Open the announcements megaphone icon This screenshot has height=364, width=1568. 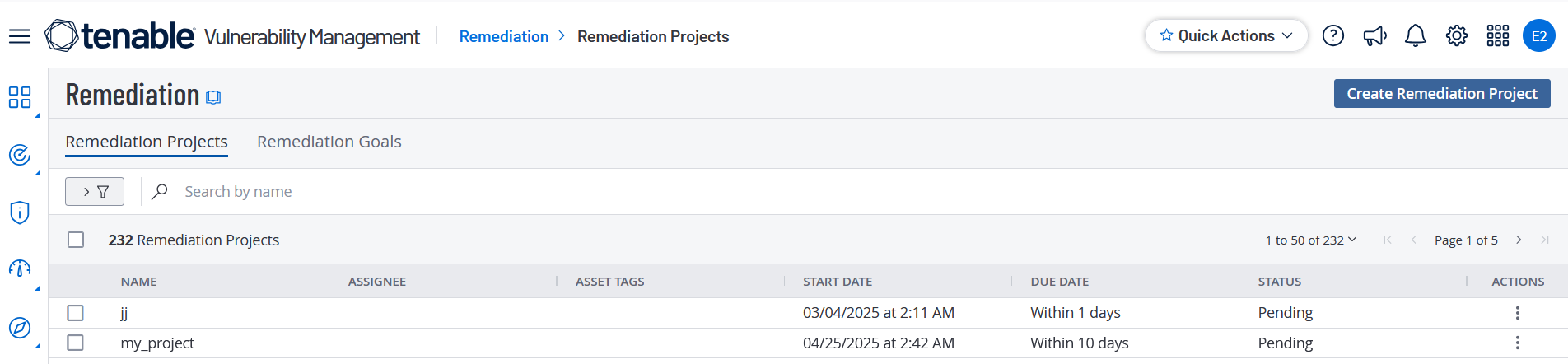point(1374,36)
